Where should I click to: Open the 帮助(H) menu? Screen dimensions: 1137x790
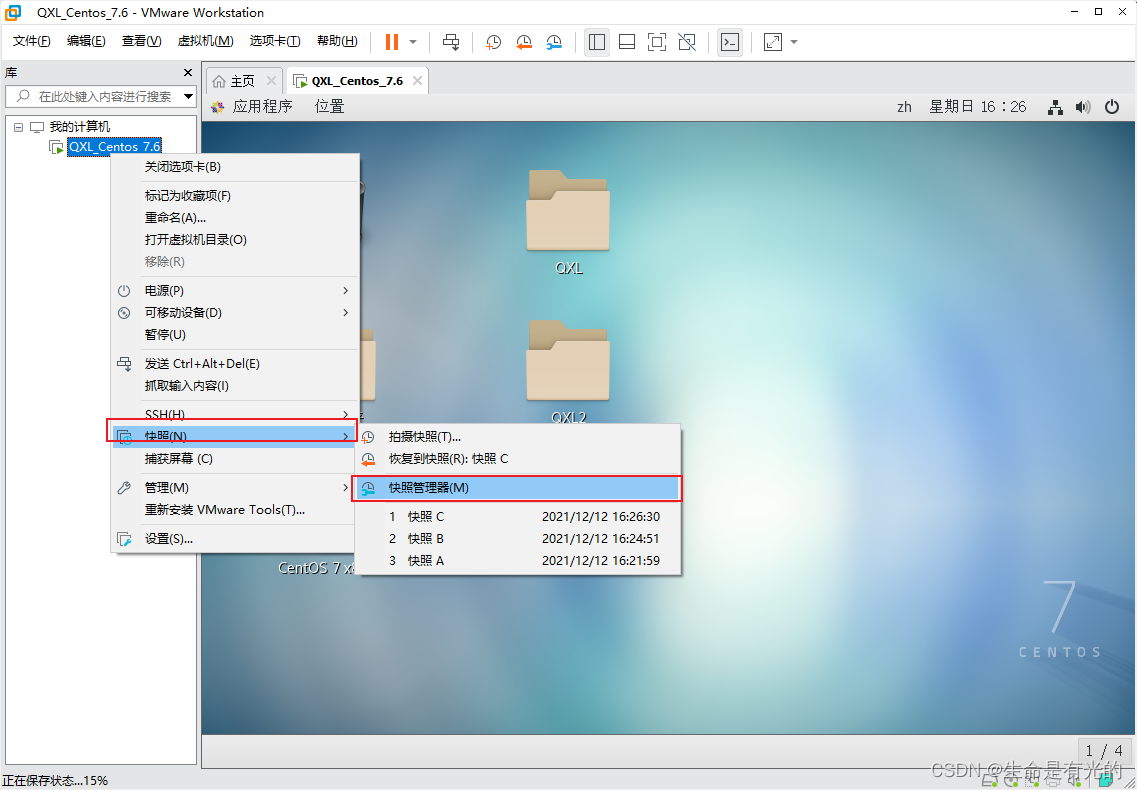(337, 41)
